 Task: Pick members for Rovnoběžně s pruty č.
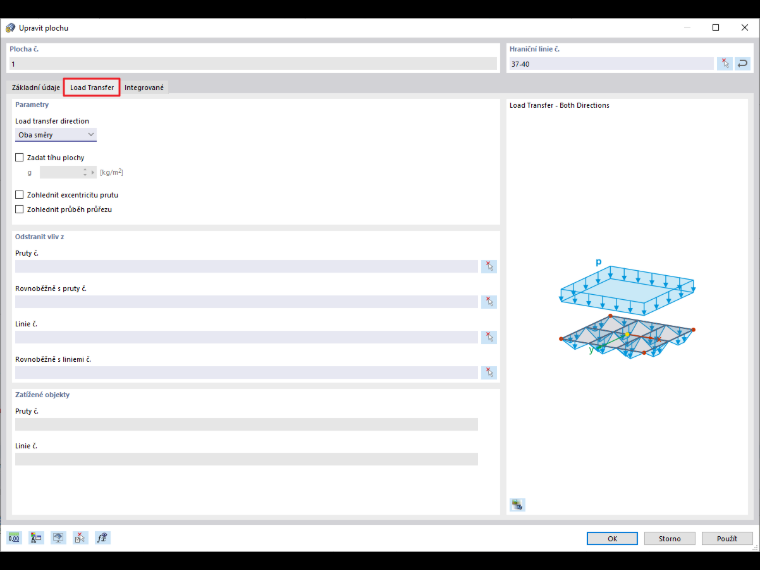tap(489, 301)
